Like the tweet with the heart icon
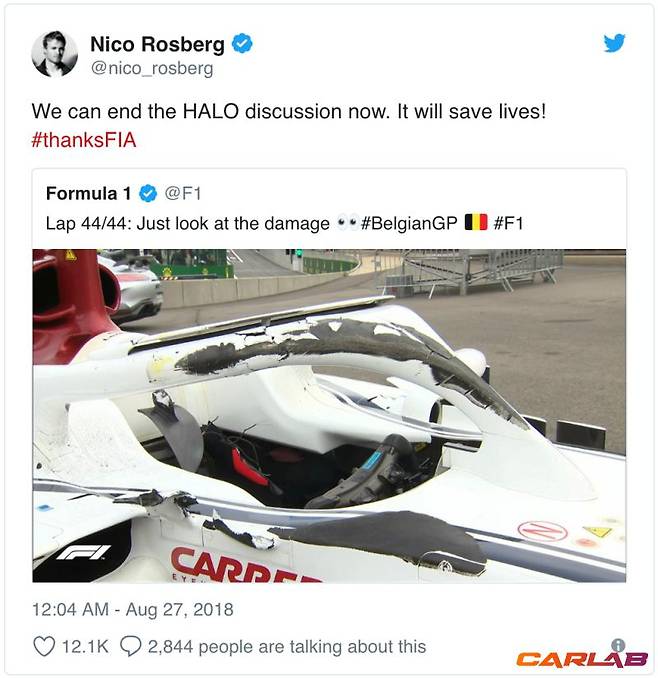This screenshot has width=658, height=678. tap(44, 647)
